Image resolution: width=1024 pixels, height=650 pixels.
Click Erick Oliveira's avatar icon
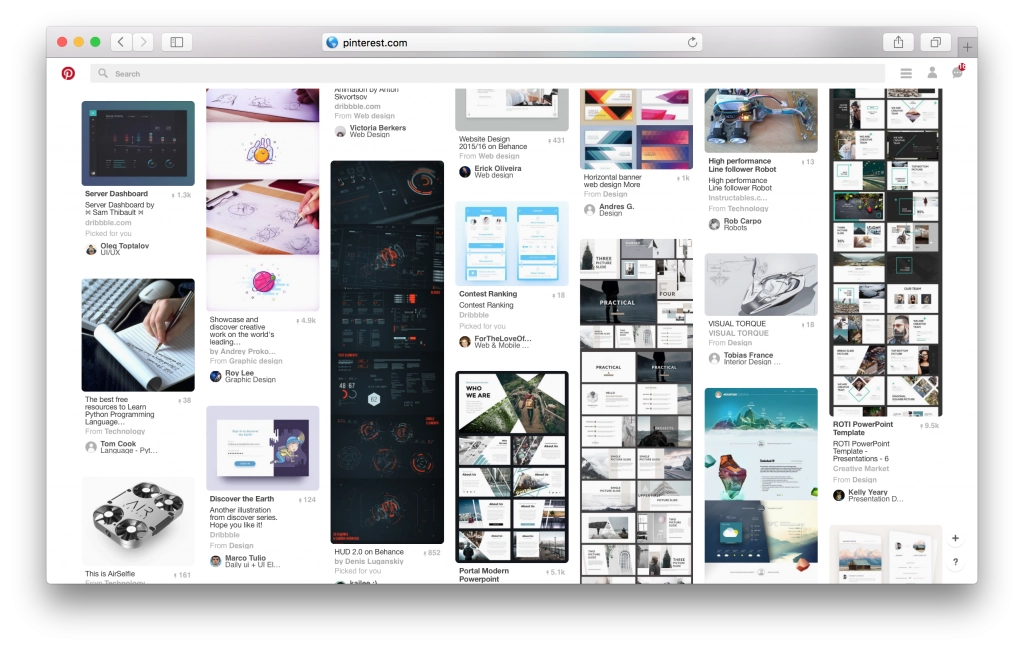point(465,172)
